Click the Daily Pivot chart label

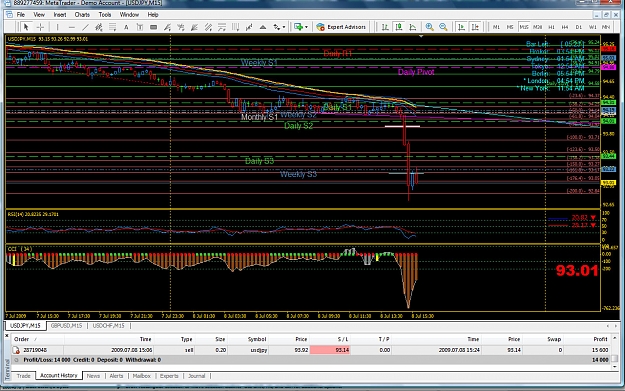click(x=416, y=72)
